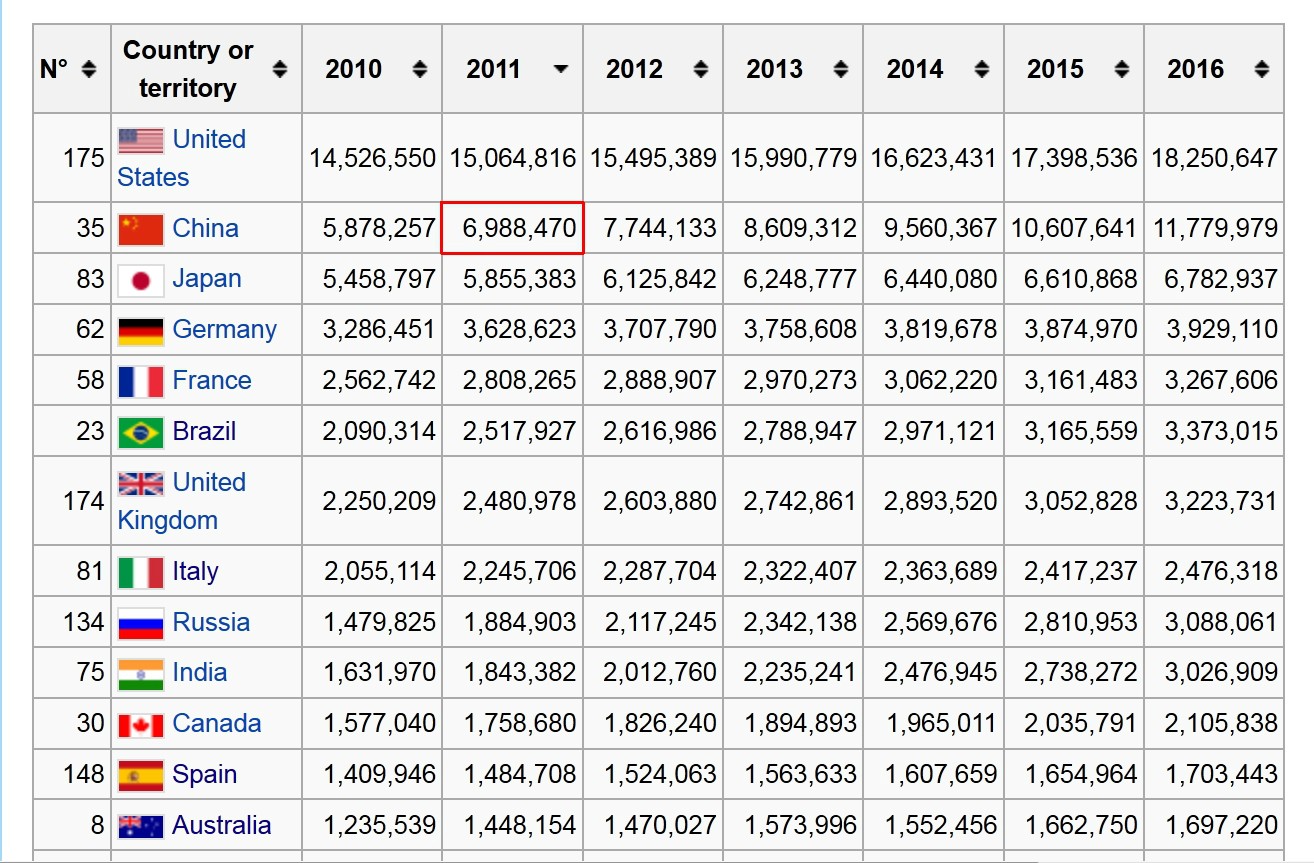The image size is (1314, 863).
Task: Click the Japan flag icon
Action: click(x=141, y=280)
